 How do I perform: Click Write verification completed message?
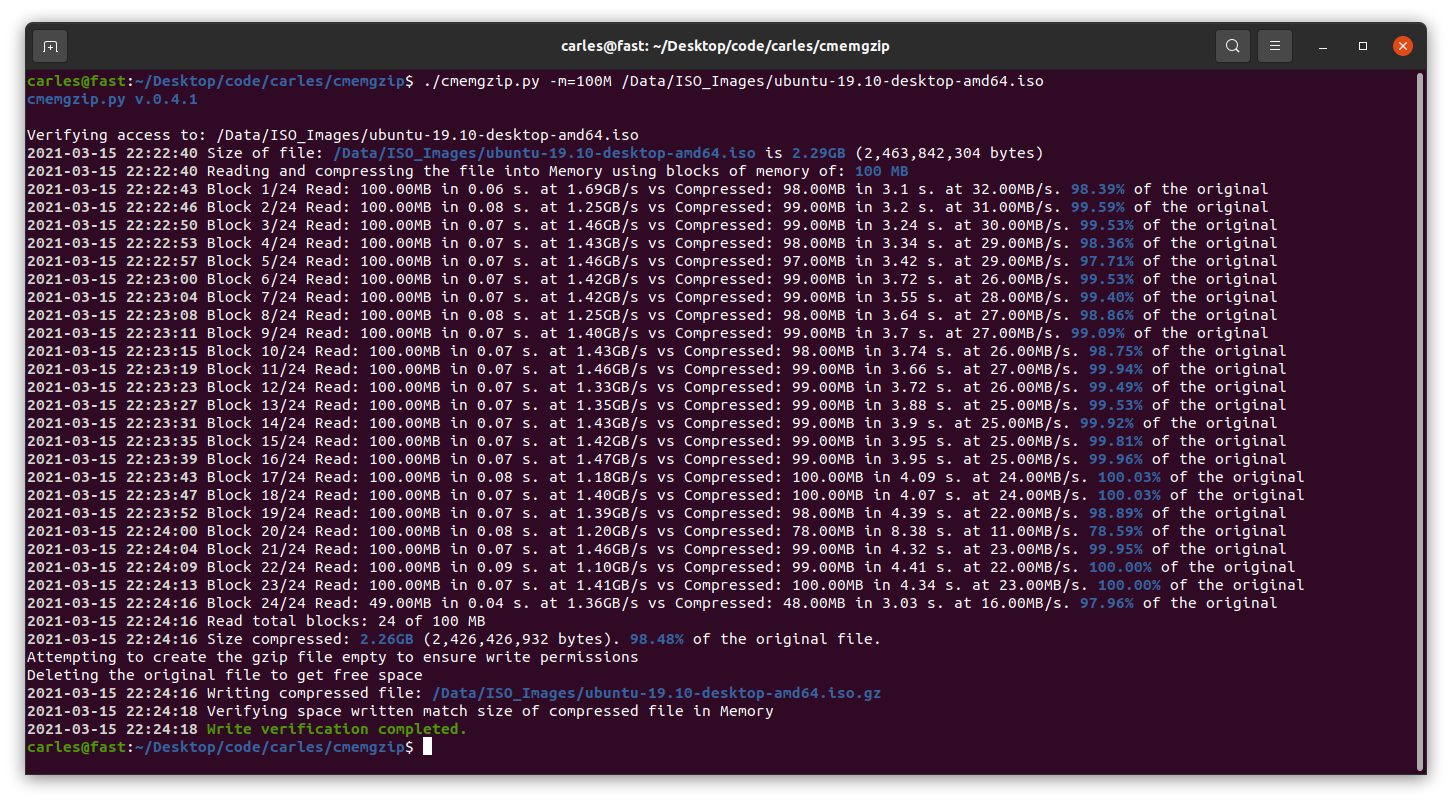(x=337, y=729)
